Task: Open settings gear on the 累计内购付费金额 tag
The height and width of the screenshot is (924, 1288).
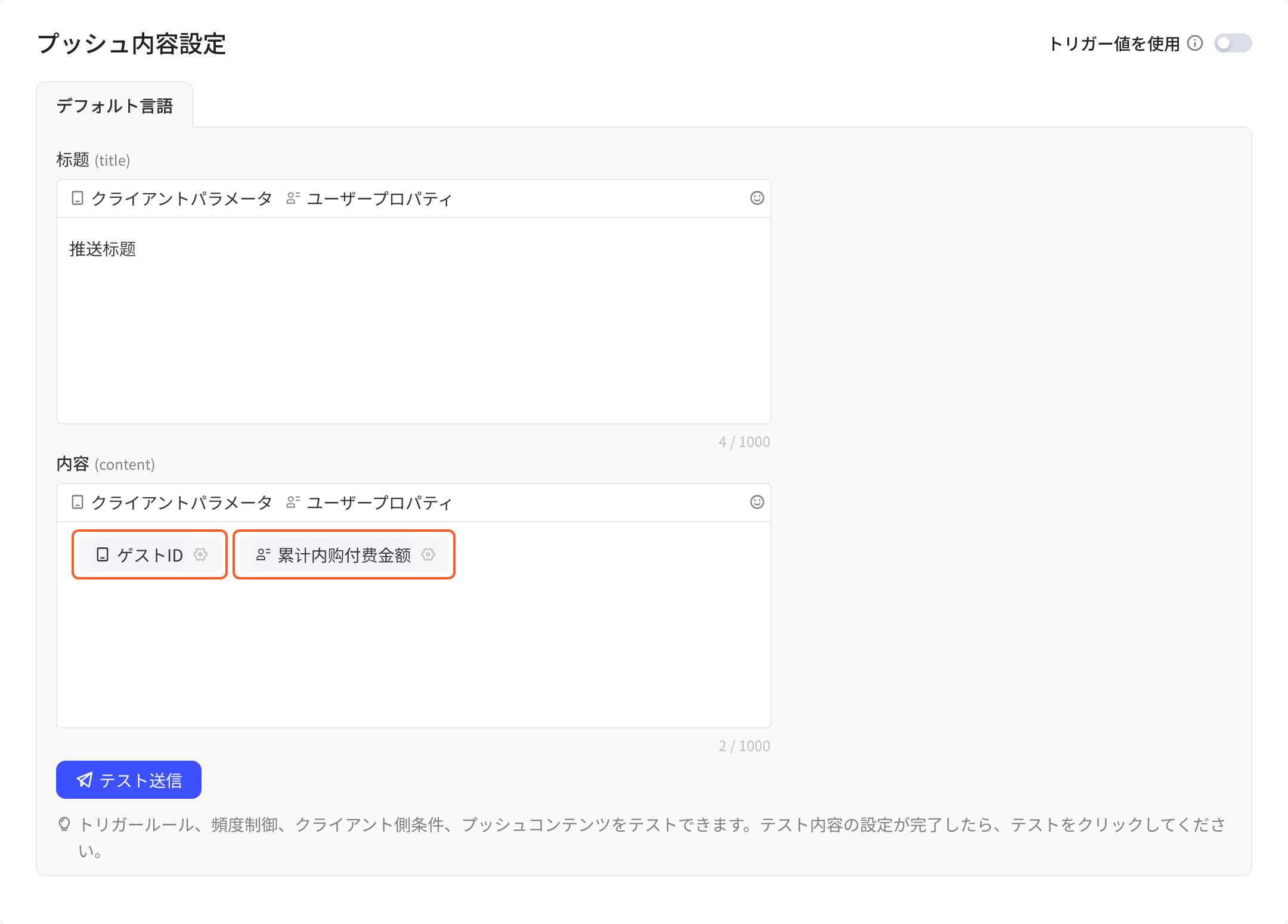Action: [428, 554]
